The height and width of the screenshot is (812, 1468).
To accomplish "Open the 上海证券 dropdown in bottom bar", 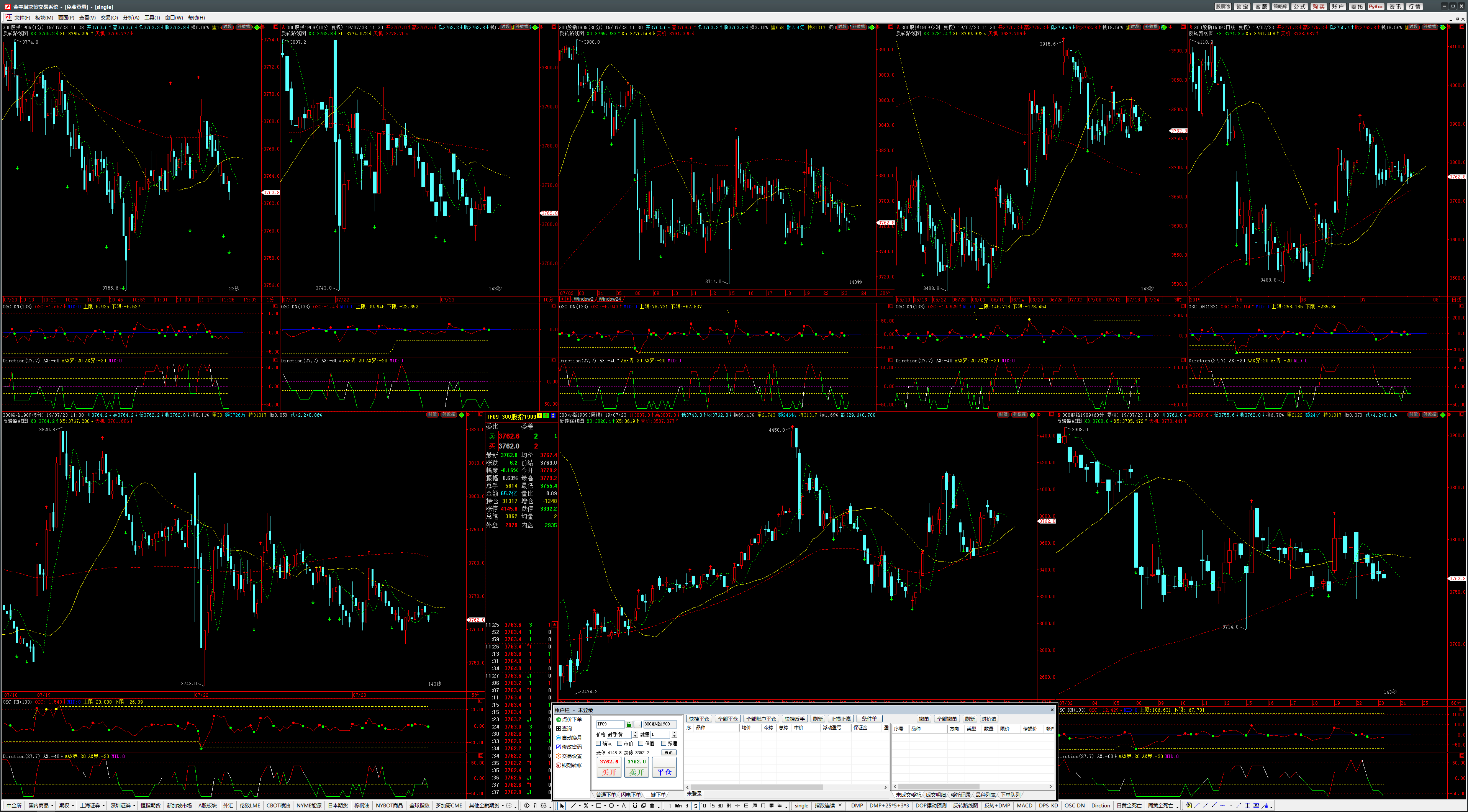I will click(x=104, y=806).
